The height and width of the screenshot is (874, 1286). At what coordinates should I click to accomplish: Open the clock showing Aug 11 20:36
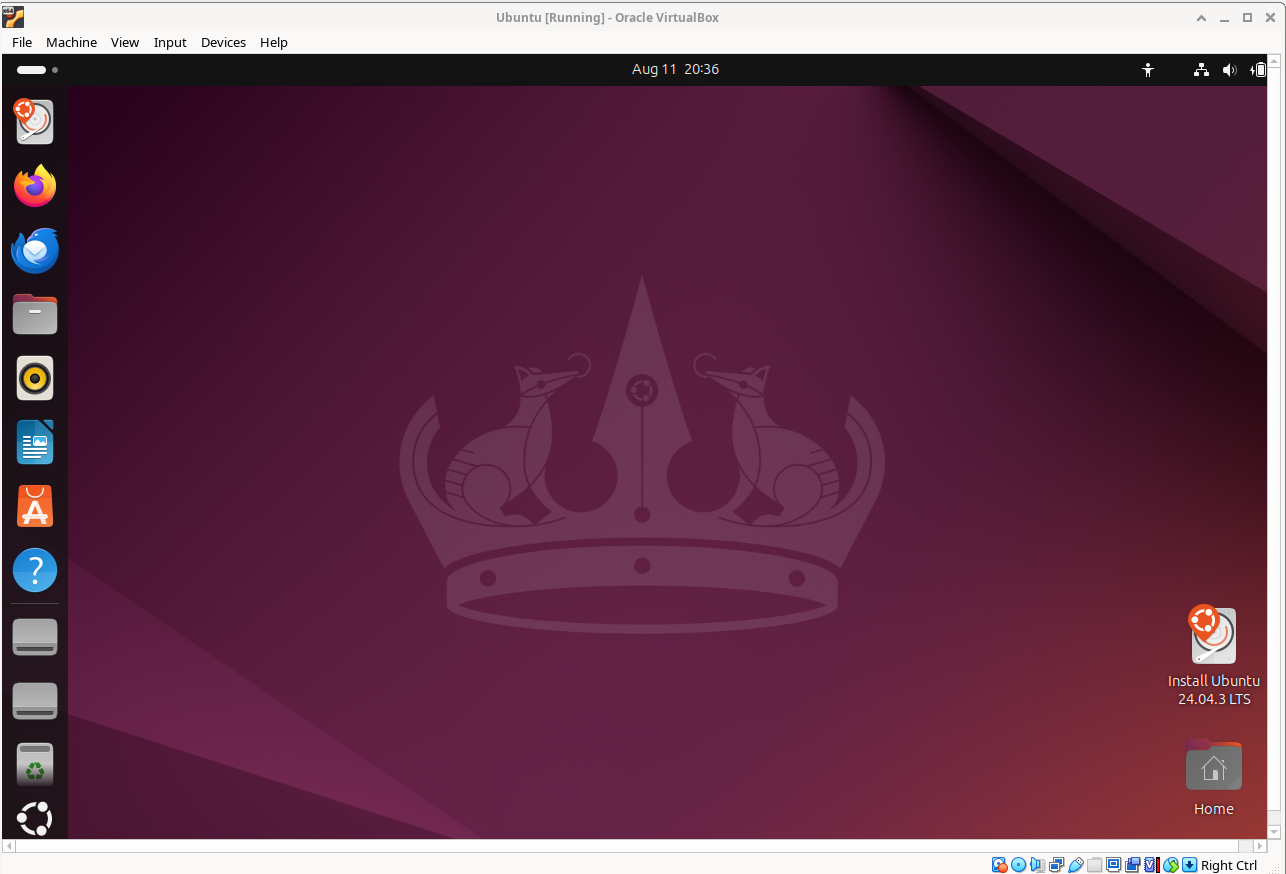(675, 69)
